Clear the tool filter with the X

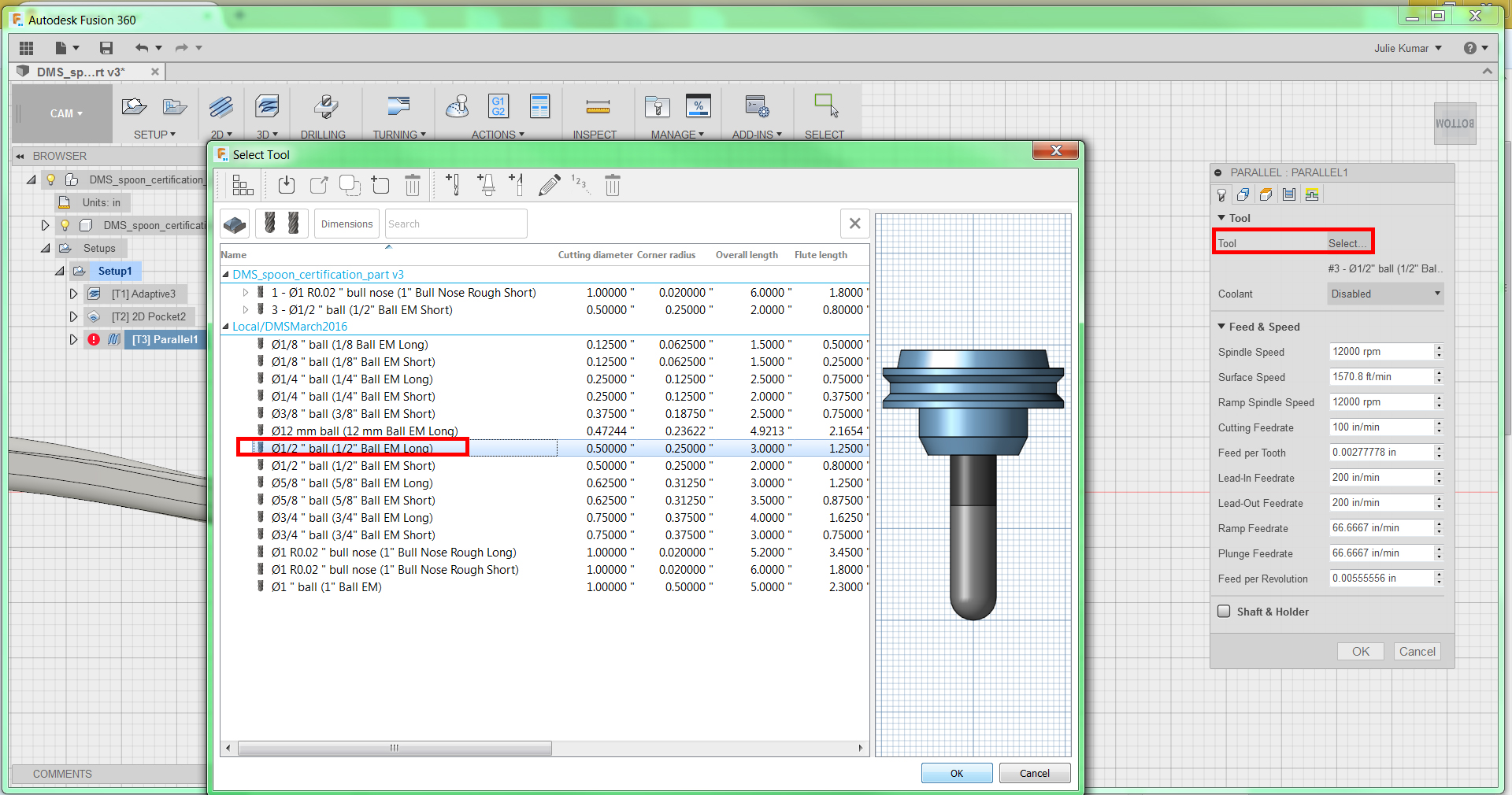tap(855, 224)
